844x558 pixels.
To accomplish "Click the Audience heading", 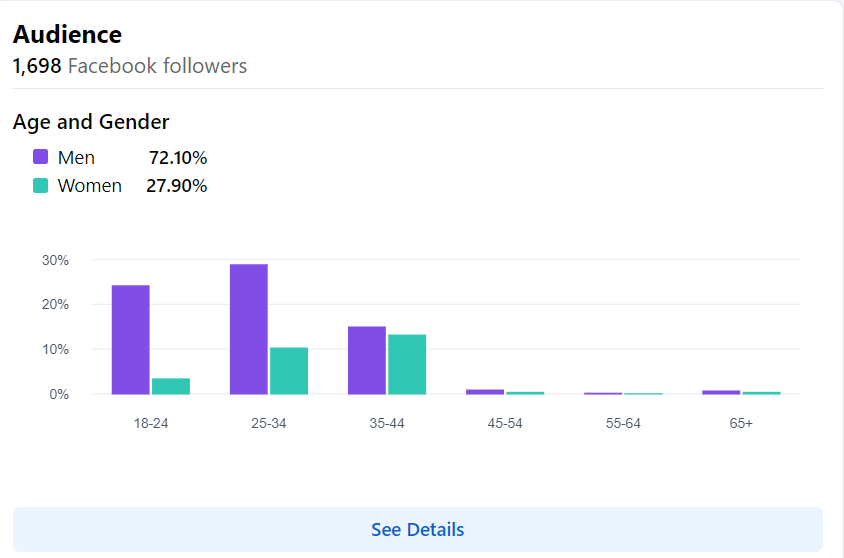I will (x=67, y=35).
